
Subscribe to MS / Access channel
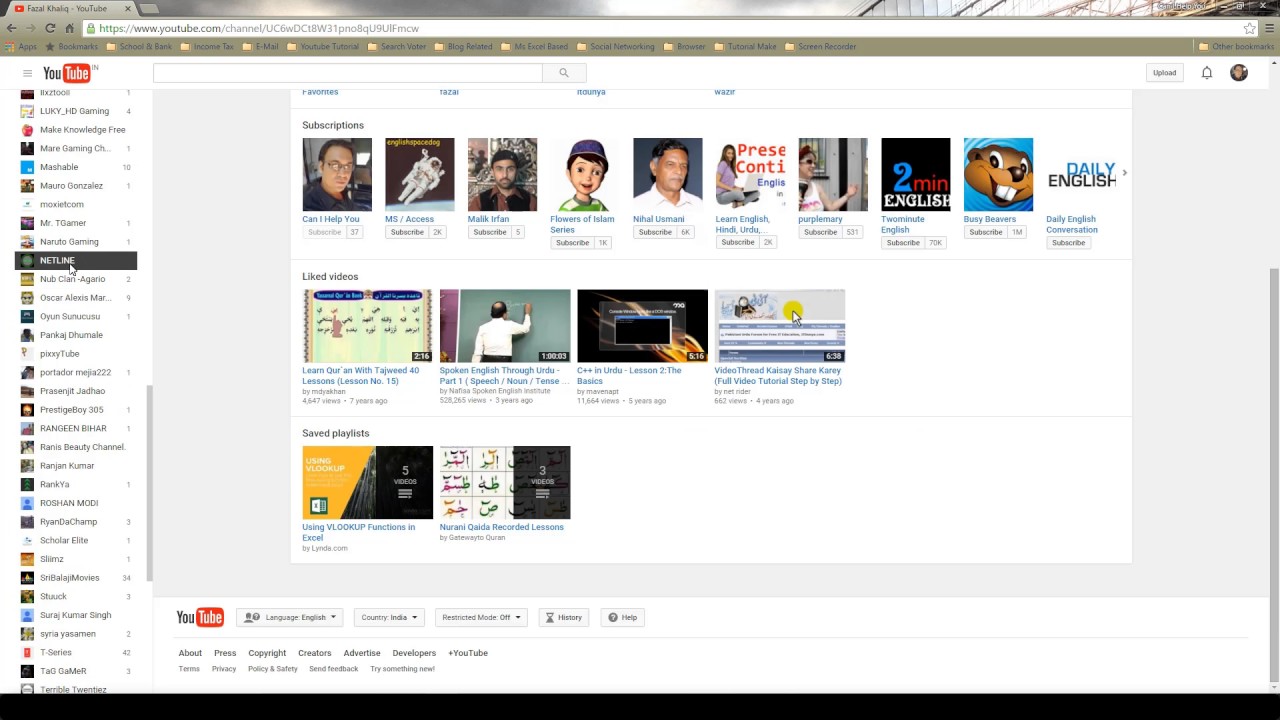click(x=407, y=232)
